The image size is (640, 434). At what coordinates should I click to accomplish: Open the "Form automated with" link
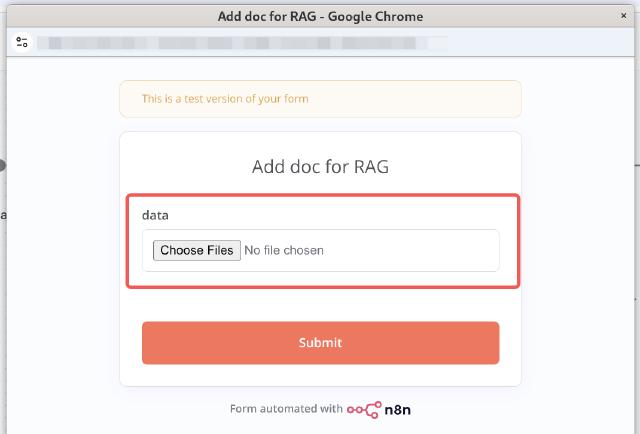click(x=285, y=409)
